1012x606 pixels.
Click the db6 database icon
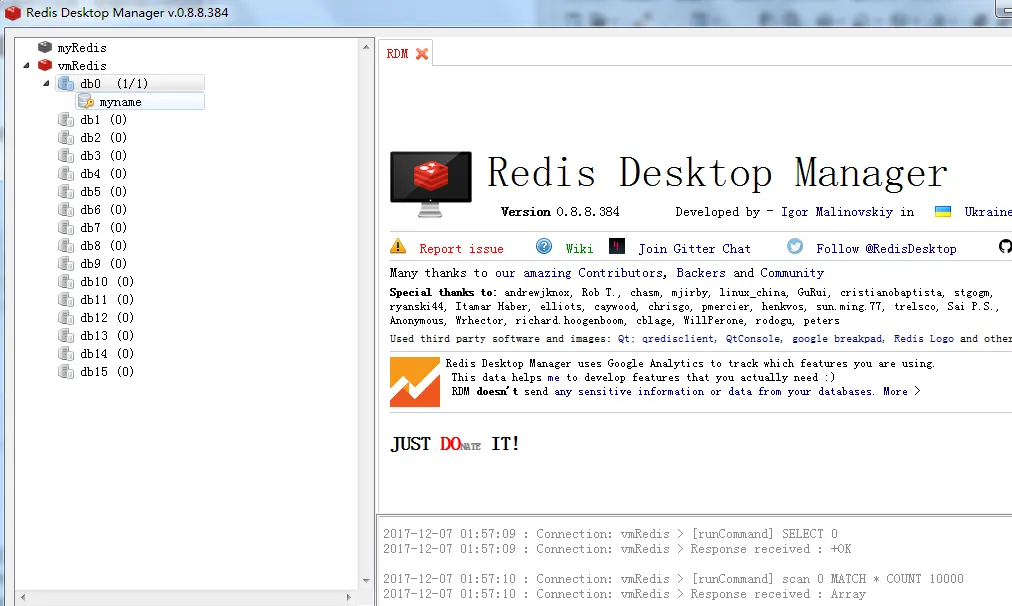tap(65, 210)
